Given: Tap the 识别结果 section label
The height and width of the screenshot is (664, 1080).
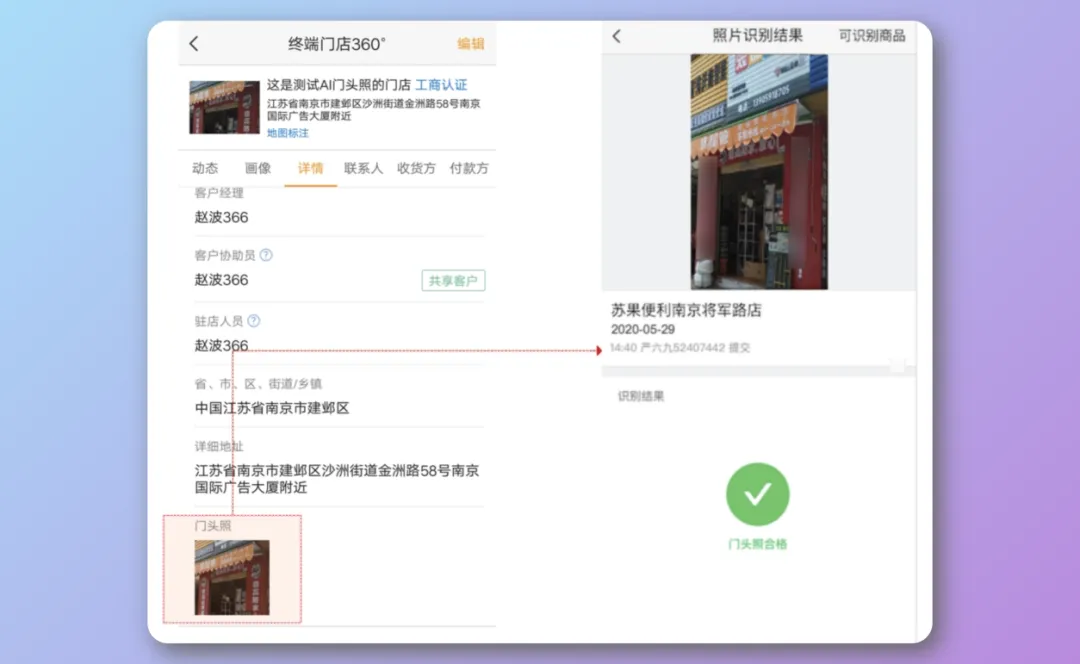Looking at the screenshot, I should point(641,396).
